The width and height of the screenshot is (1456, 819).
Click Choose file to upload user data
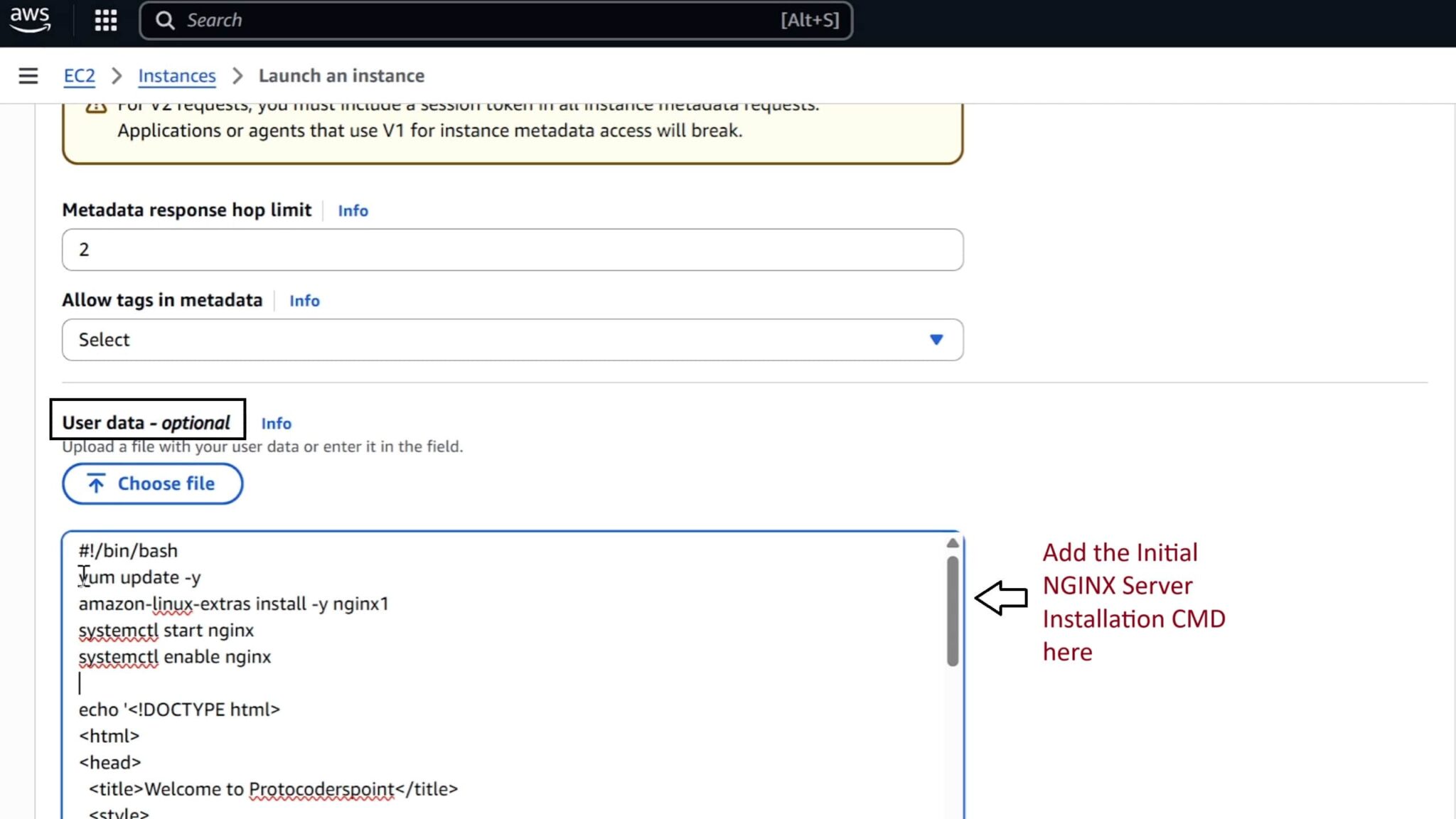(x=151, y=483)
